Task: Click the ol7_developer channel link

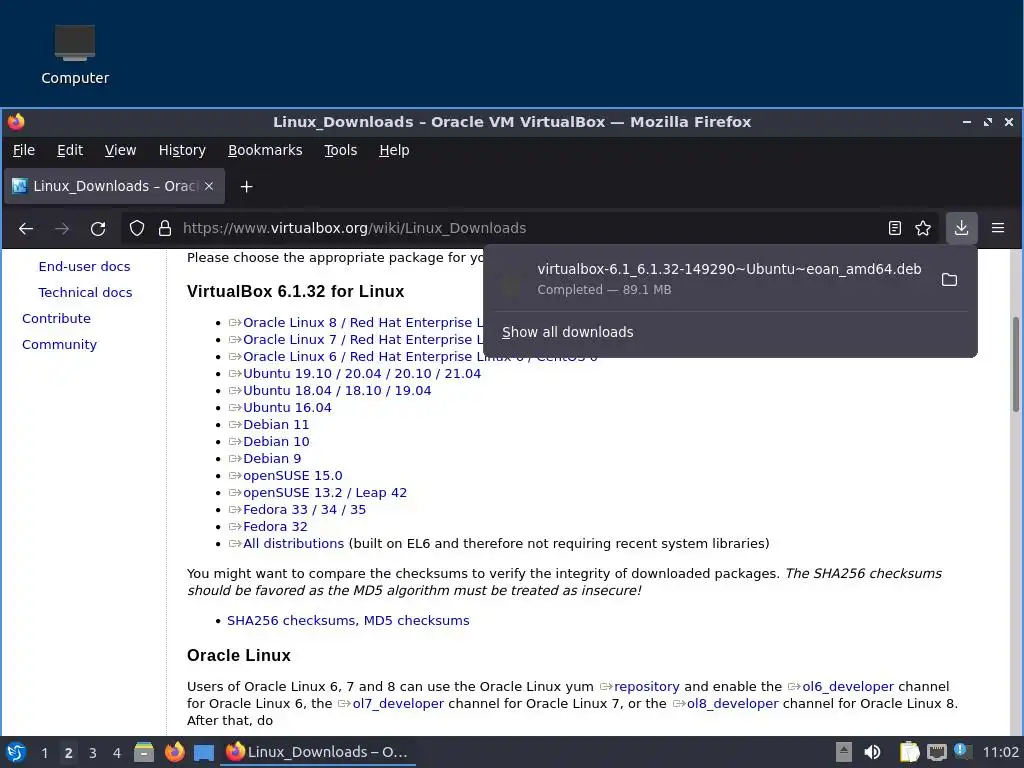Action: click(398, 703)
